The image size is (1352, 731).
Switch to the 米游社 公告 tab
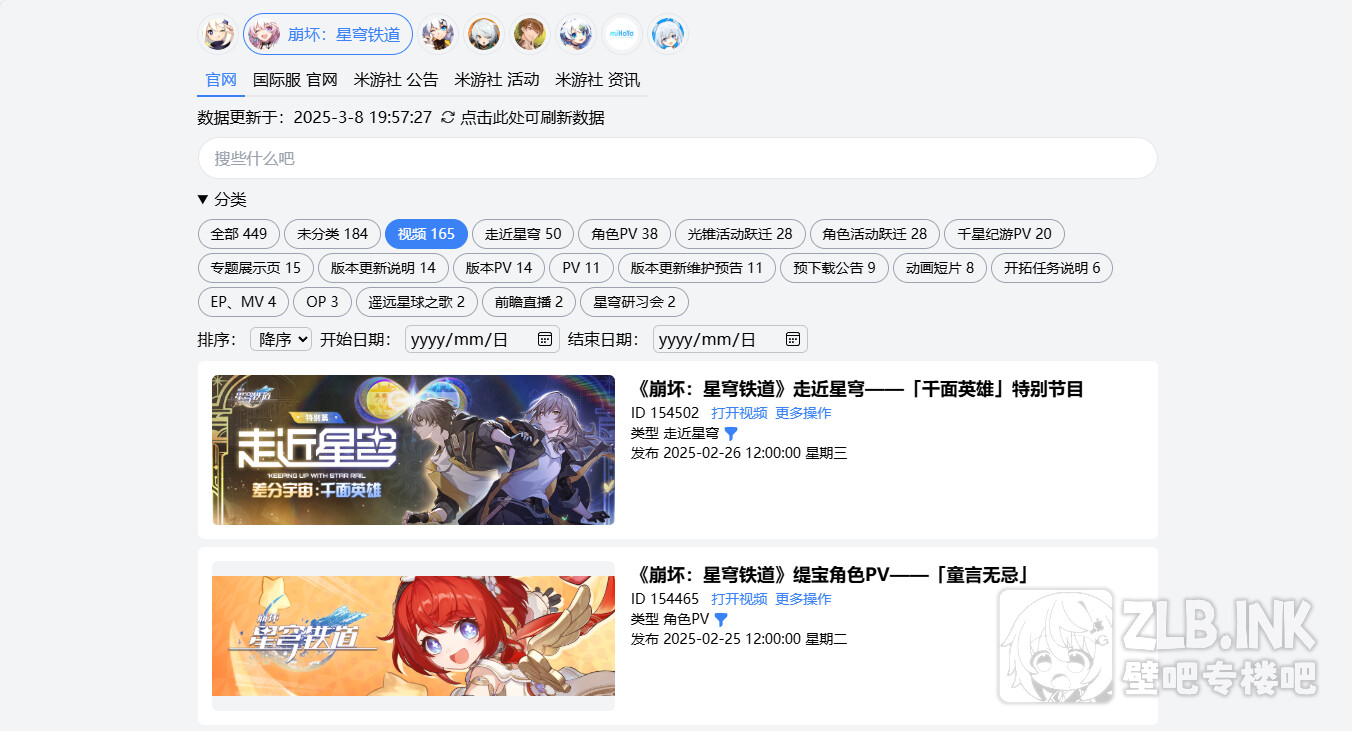click(396, 80)
